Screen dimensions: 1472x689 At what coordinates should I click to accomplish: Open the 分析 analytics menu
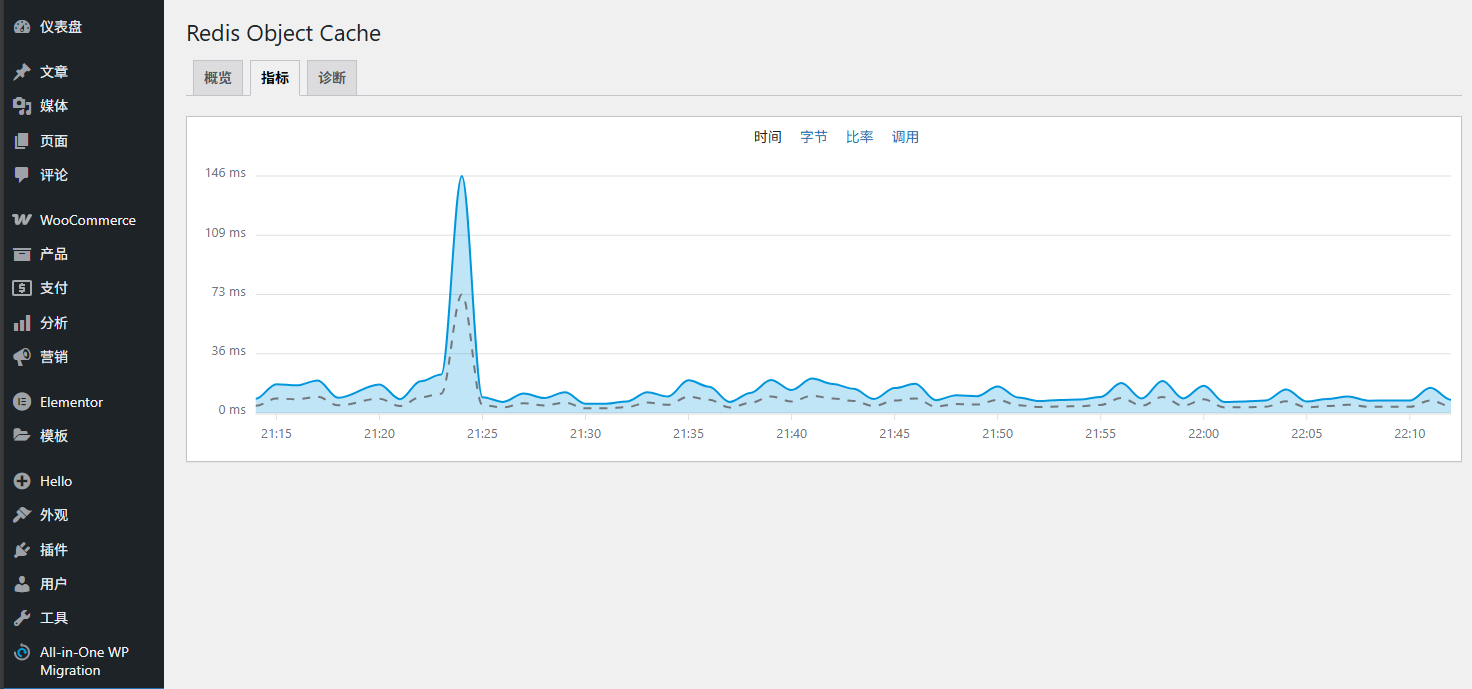click(54, 323)
